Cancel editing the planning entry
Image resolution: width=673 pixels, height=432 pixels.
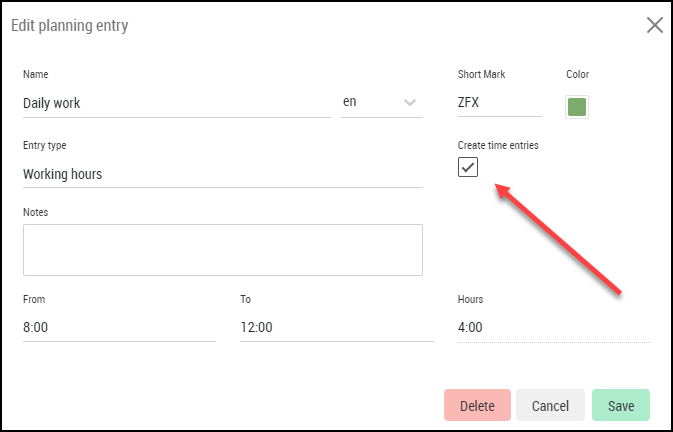pyautogui.click(x=550, y=405)
